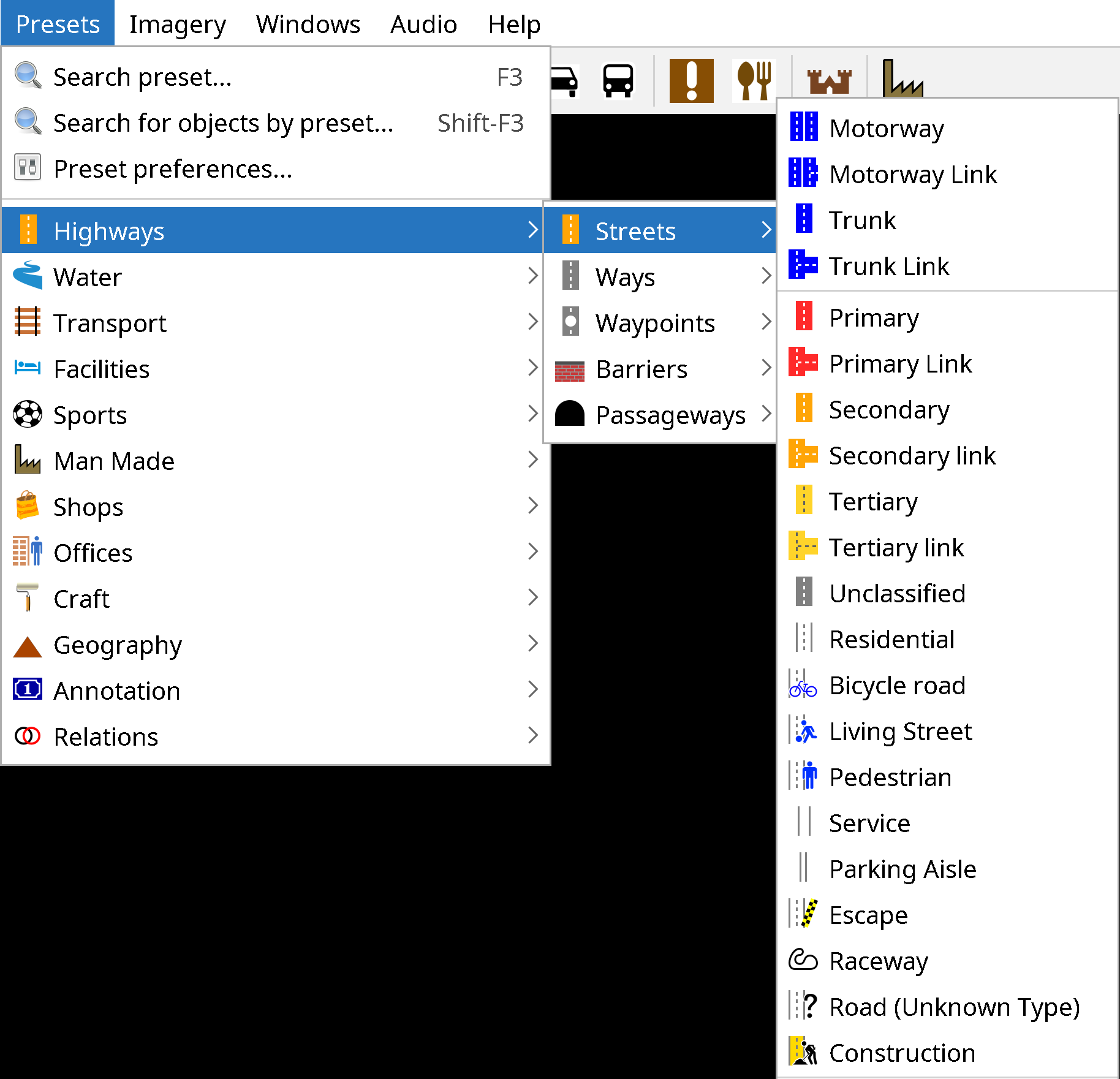This screenshot has height=1079, width=1120.
Task: Choose Search preset... entry
Action: coord(142,77)
